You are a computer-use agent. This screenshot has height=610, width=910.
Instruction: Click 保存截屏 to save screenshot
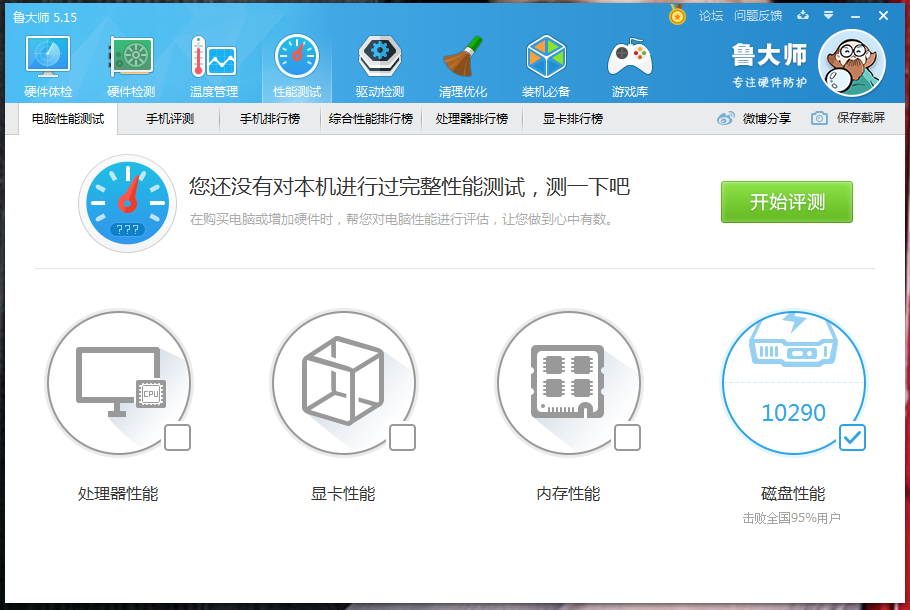point(848,118)
